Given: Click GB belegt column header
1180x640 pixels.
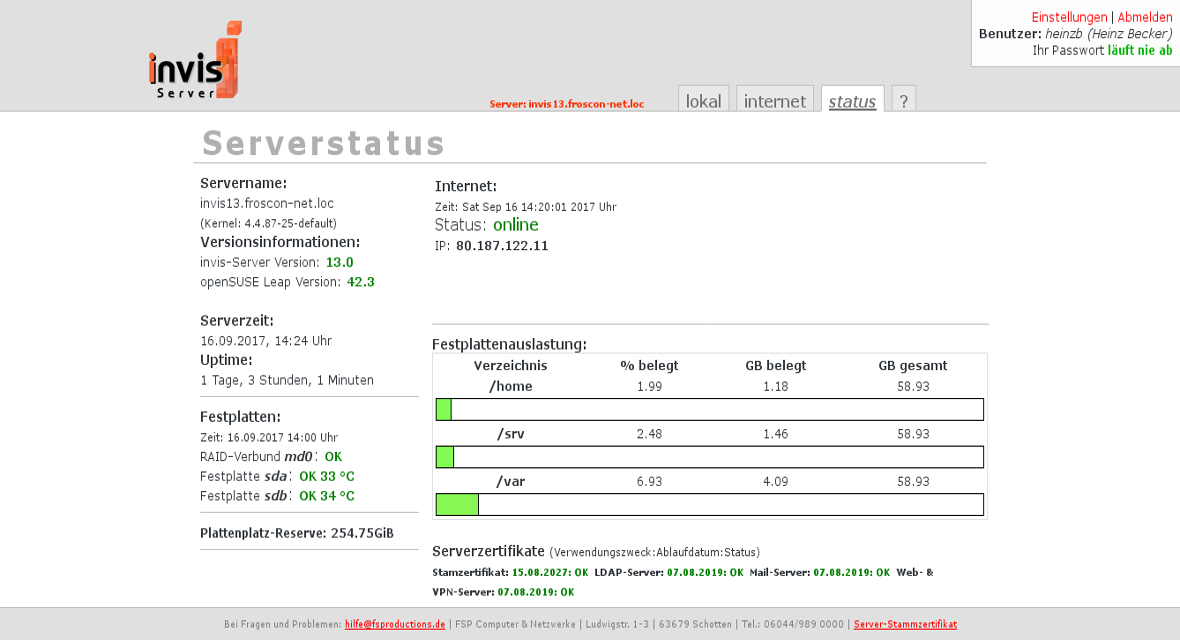Looking at the screenshot, I should click(x=776, y=365).
